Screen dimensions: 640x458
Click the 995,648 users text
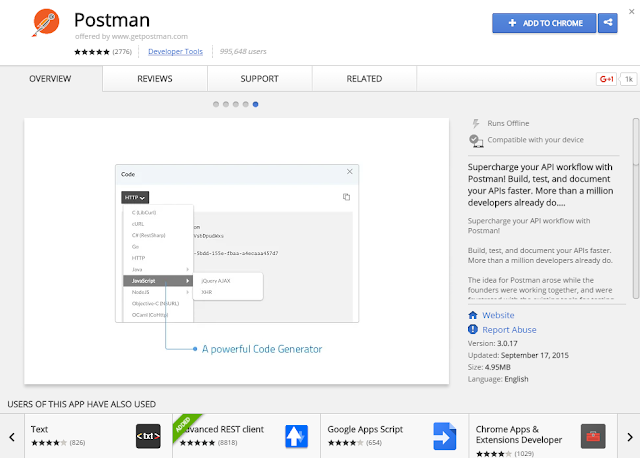tap(243, 51)
